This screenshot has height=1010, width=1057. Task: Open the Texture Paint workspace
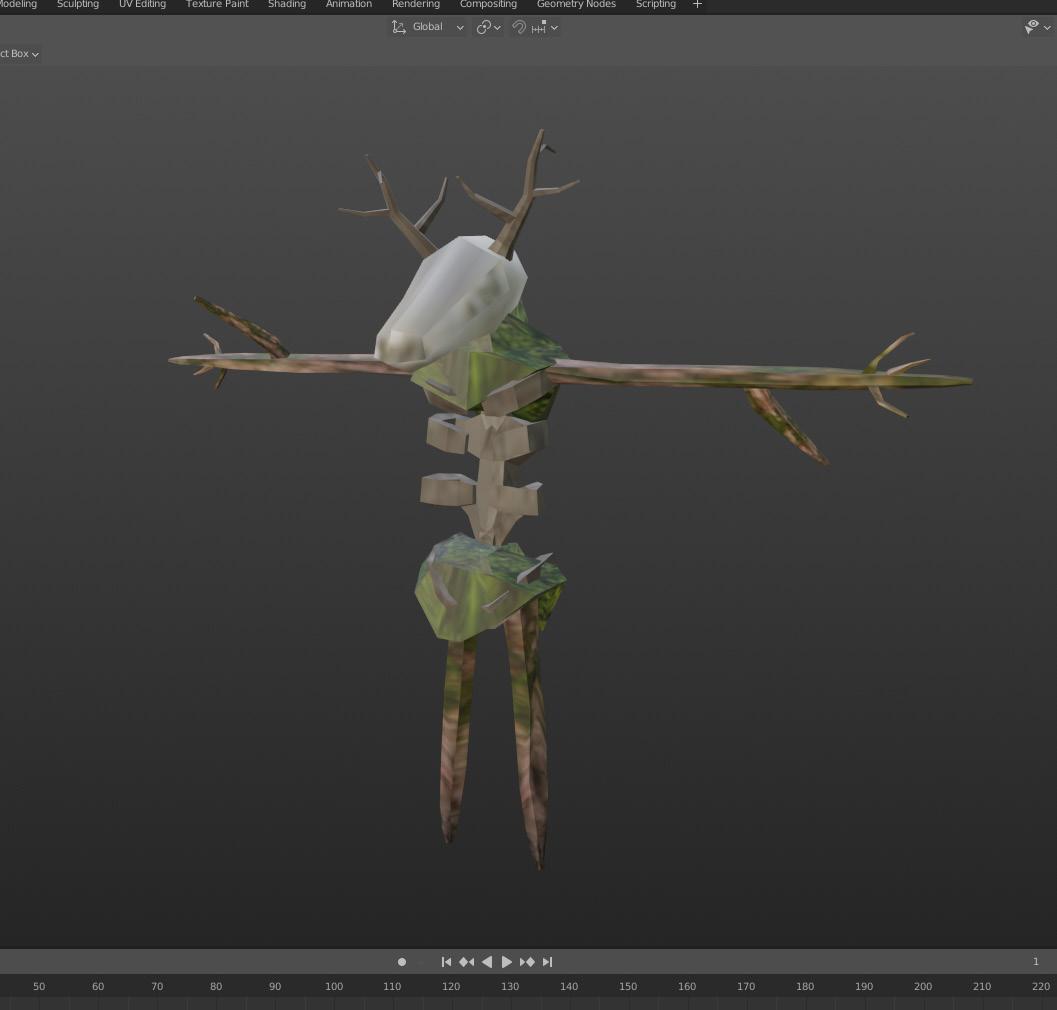(217, 5)
